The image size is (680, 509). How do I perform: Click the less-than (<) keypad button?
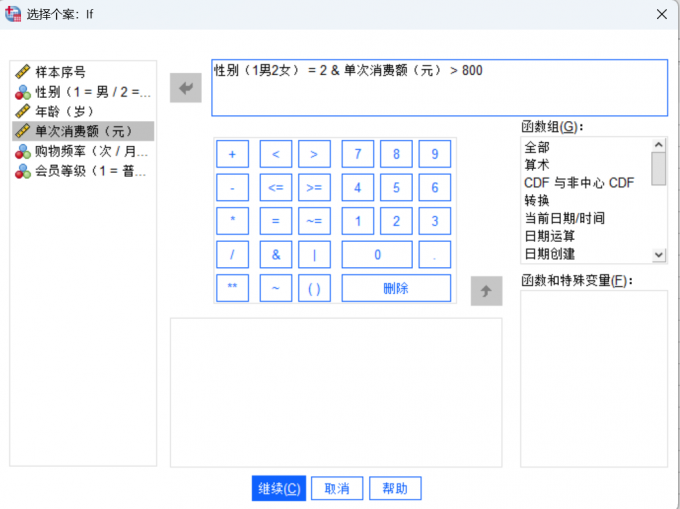[276, 154]
